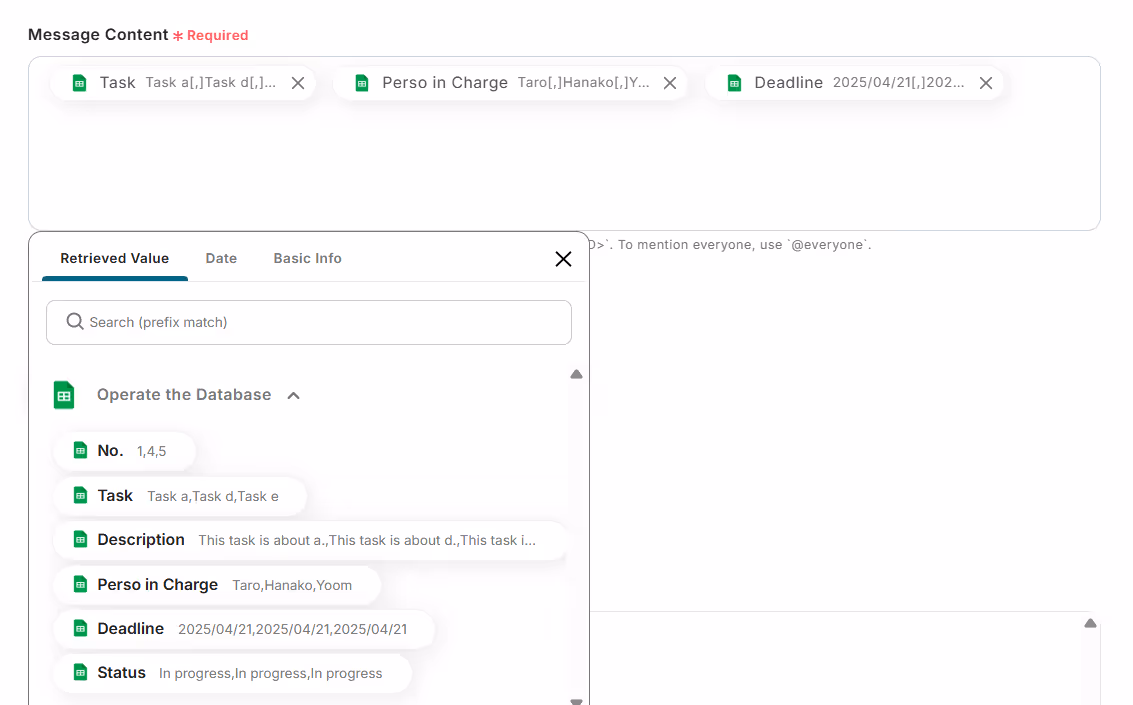Close the retrieved value picker panel
The image size is (1133, 705).
[x=564, y=259]
